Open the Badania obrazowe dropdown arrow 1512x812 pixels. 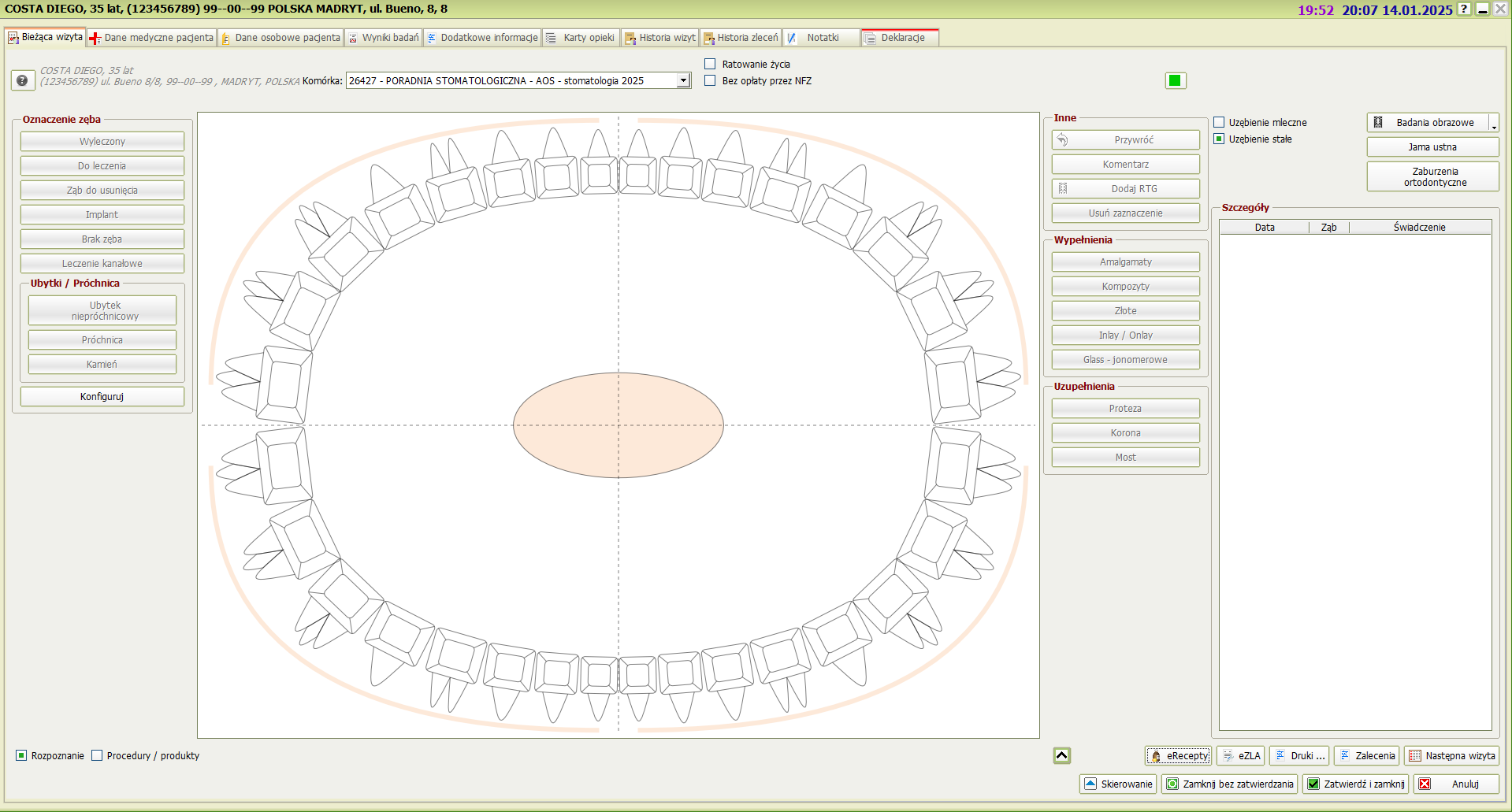click(1493, 123)
